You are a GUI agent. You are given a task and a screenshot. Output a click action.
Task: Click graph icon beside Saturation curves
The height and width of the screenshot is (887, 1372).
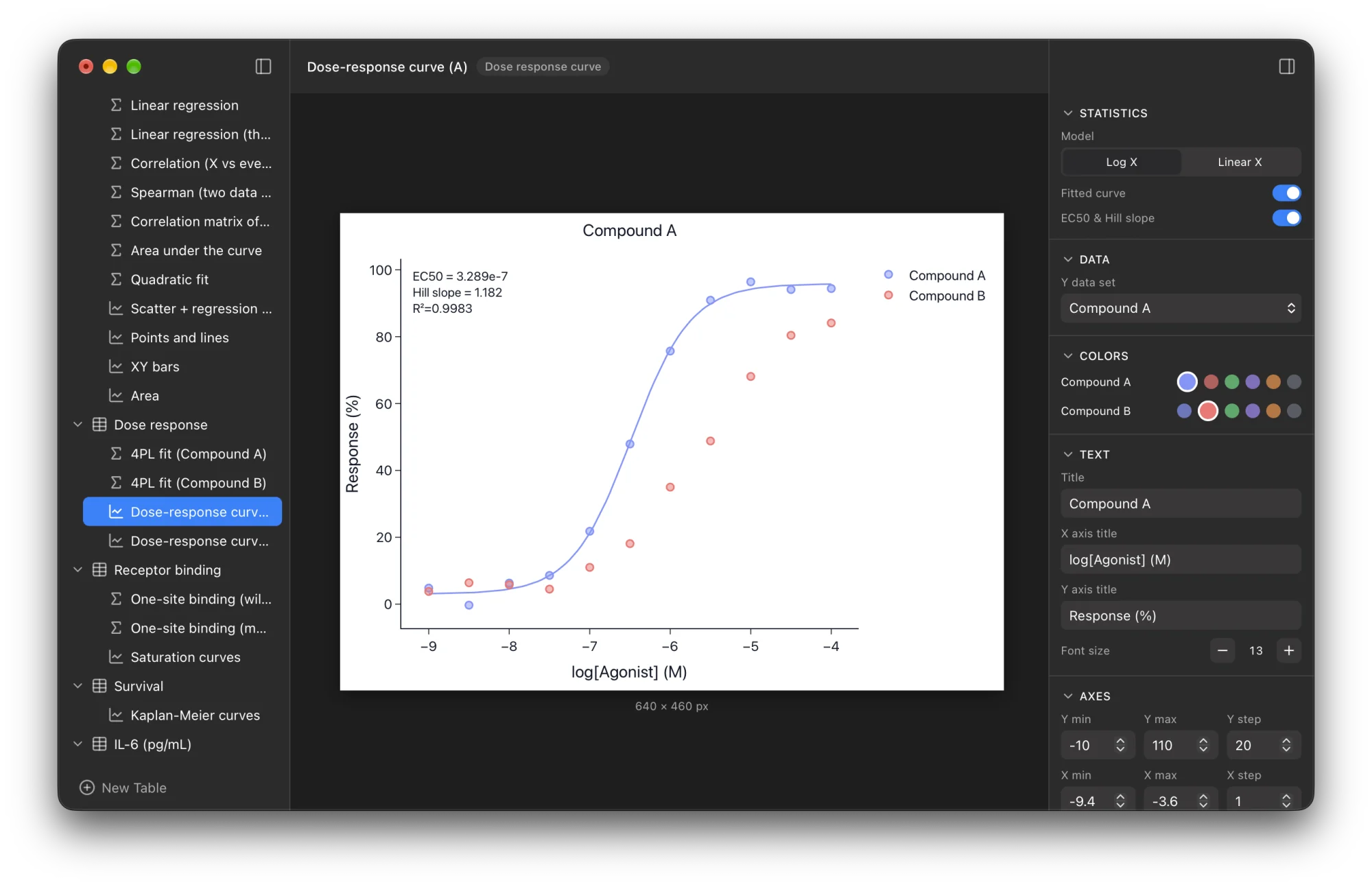click(116, 657)
